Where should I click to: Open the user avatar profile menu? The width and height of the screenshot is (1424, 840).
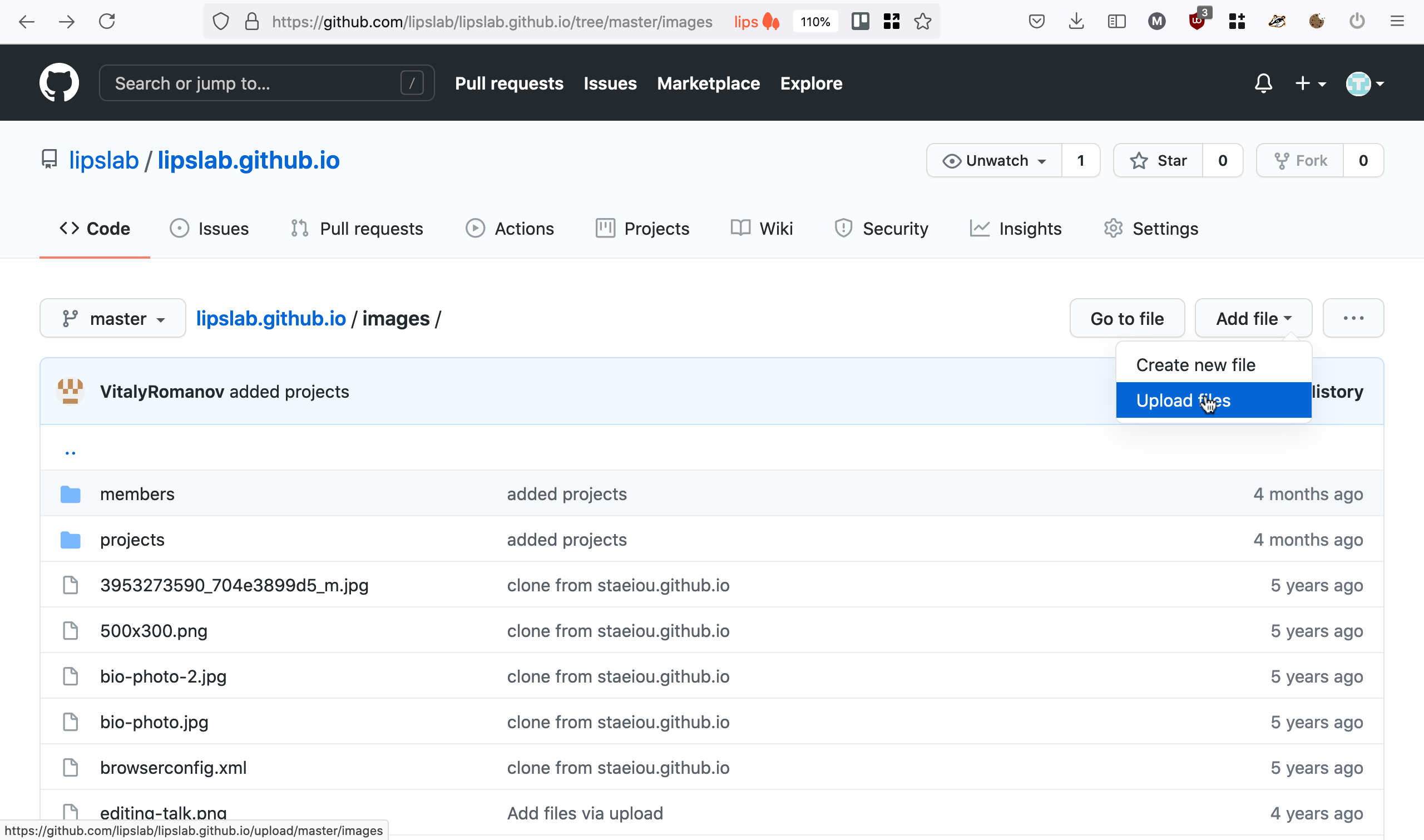click(x=1364, y=84)
